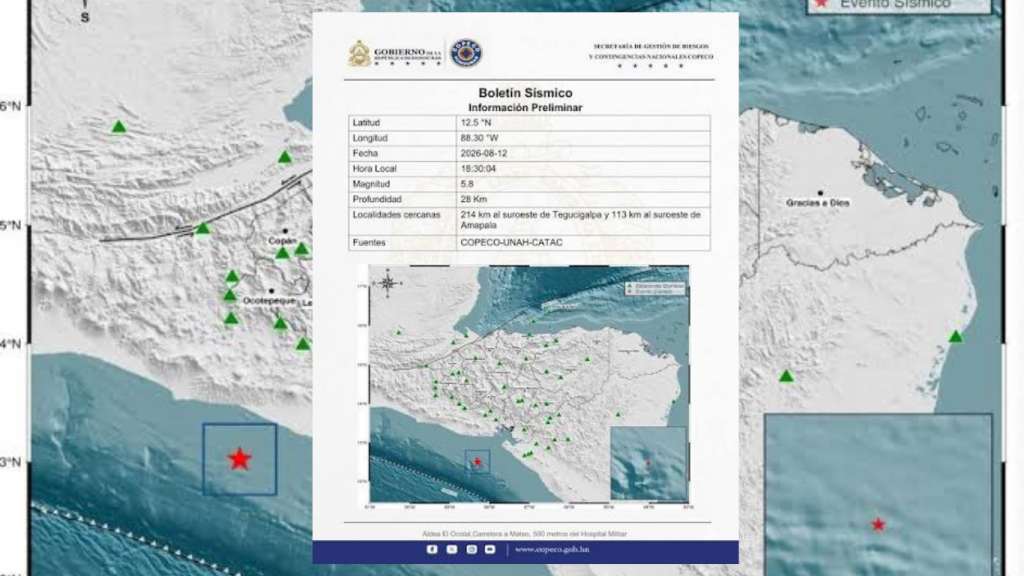1024x576 pixels.
Task: Click the Boletín Sísmico title
Action: tap(525, 93)
